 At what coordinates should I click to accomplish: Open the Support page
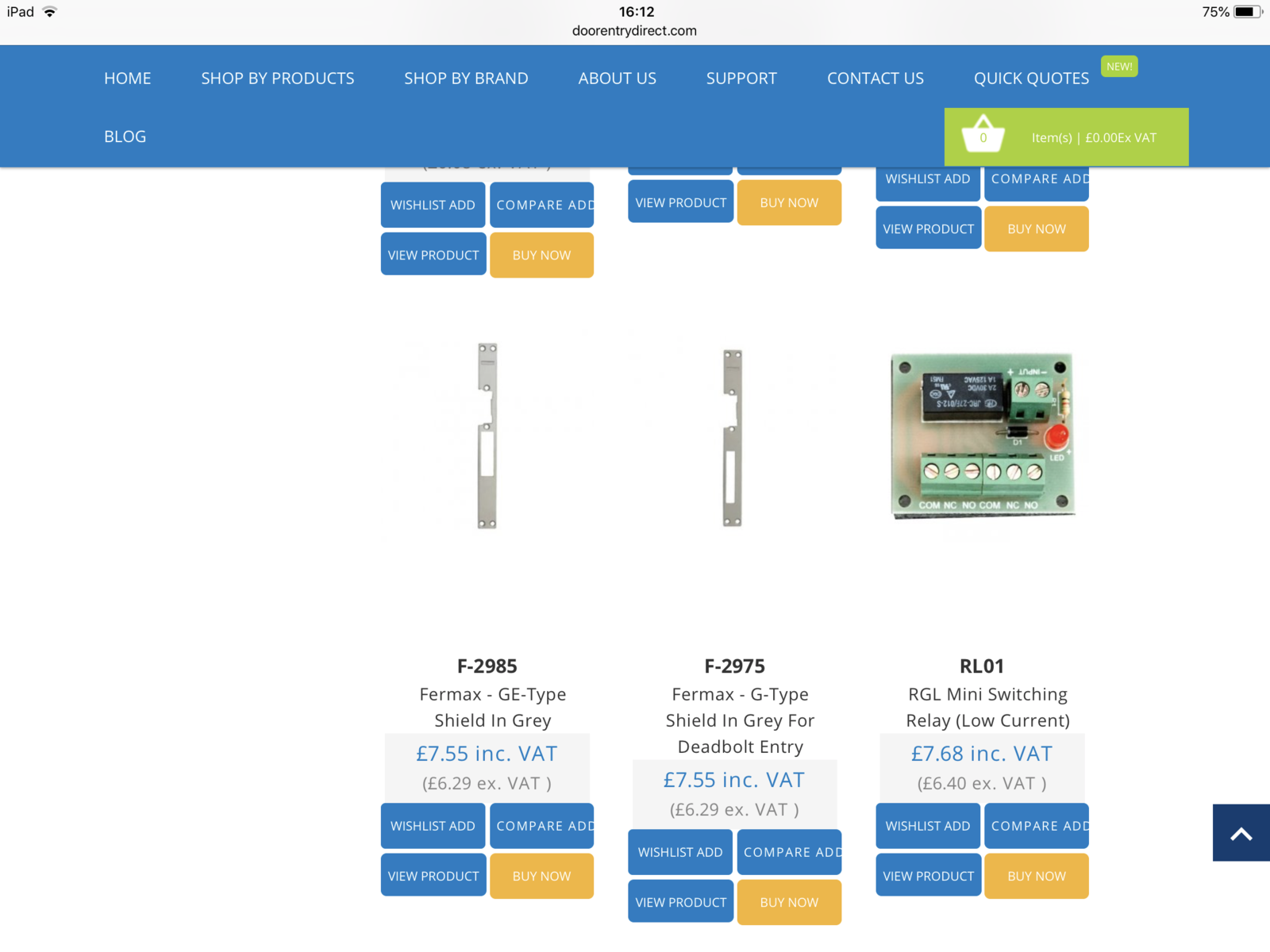[741, 79]
